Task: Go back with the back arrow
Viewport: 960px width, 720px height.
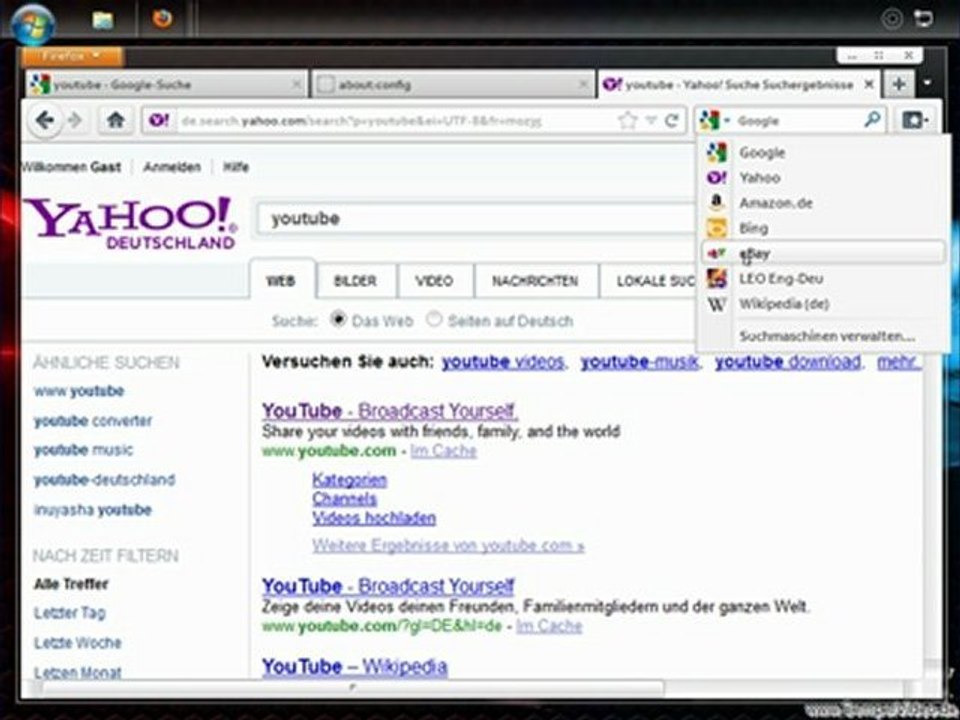Action: point(44,120)
